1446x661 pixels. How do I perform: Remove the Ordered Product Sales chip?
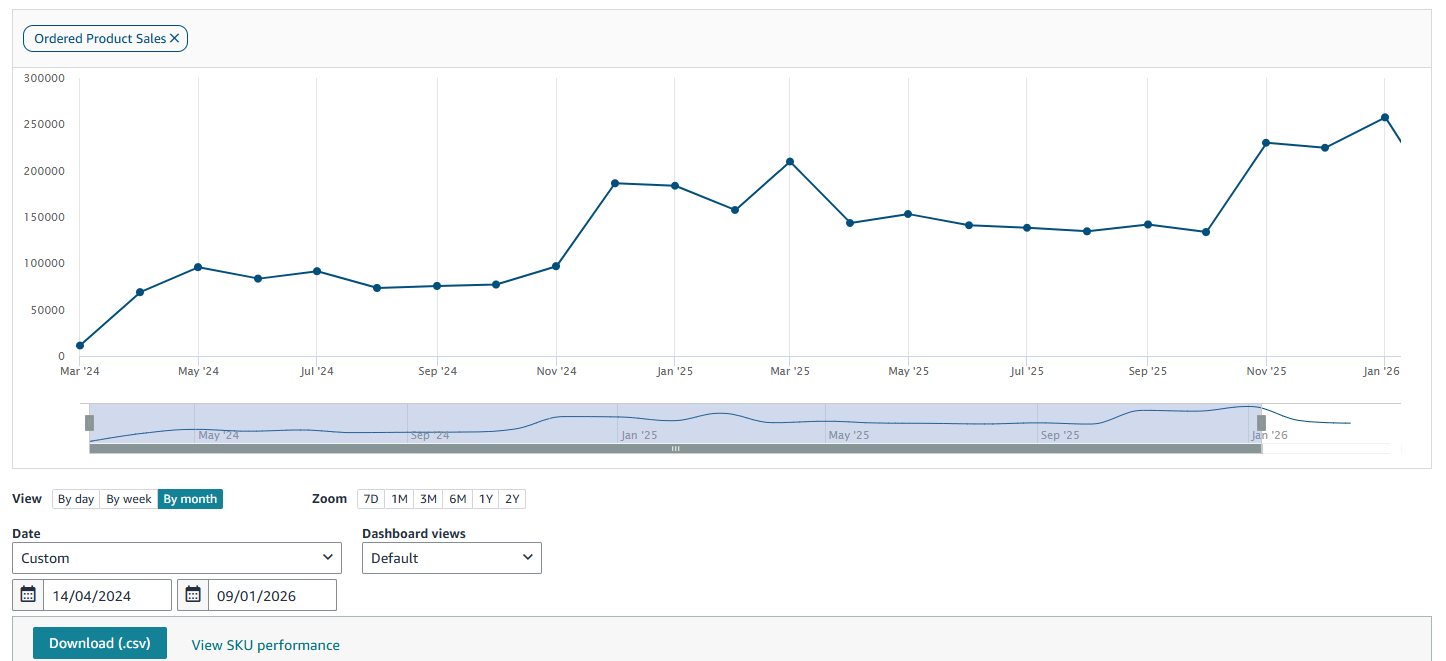[174, 39]
